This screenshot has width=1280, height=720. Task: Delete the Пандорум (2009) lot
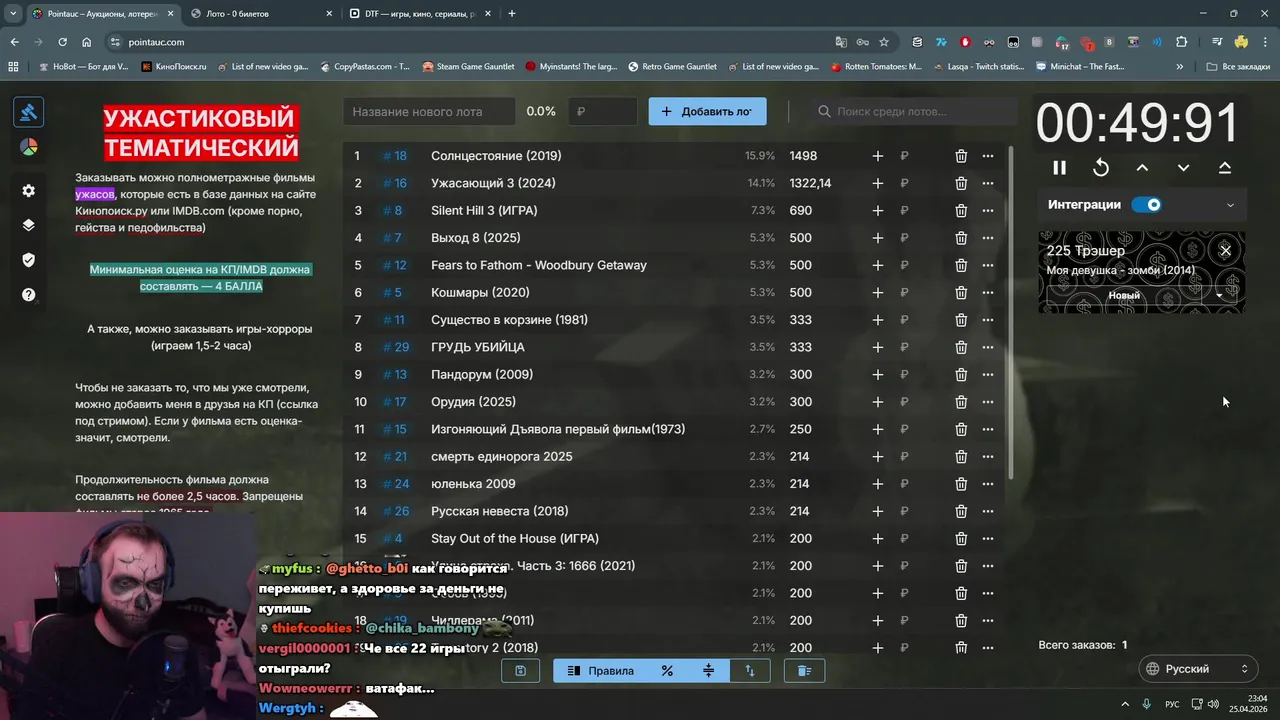point(961,375)
